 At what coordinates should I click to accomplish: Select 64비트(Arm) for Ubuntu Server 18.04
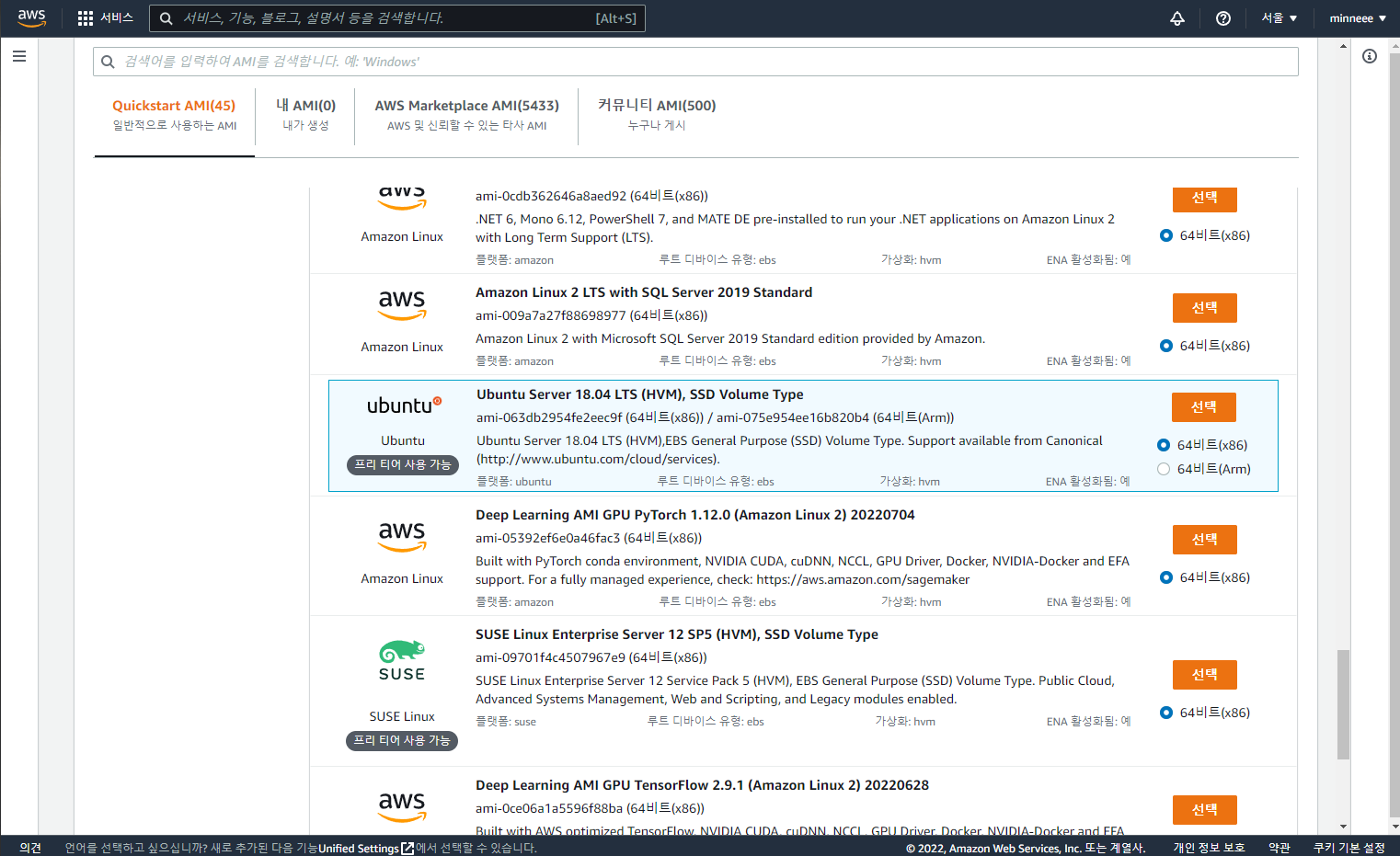pyautogui.click(x=1164, y=469)
